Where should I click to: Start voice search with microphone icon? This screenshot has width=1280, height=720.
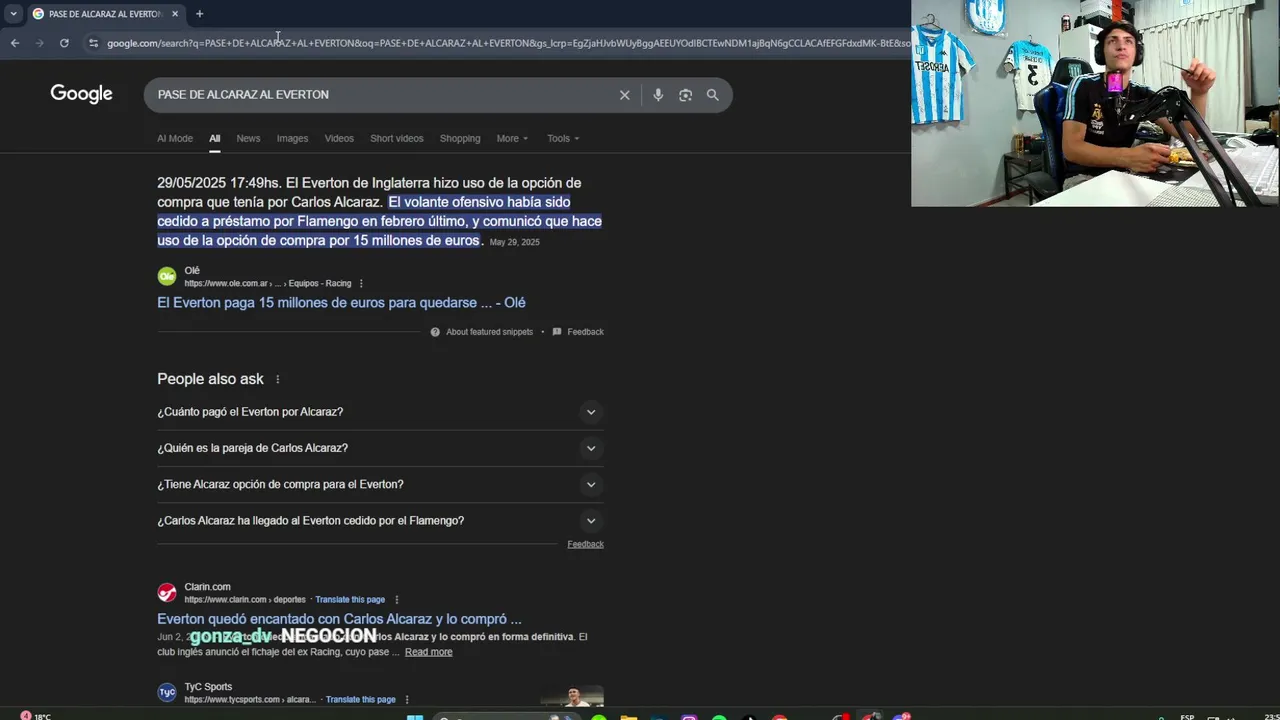click(x=657, y=95)
